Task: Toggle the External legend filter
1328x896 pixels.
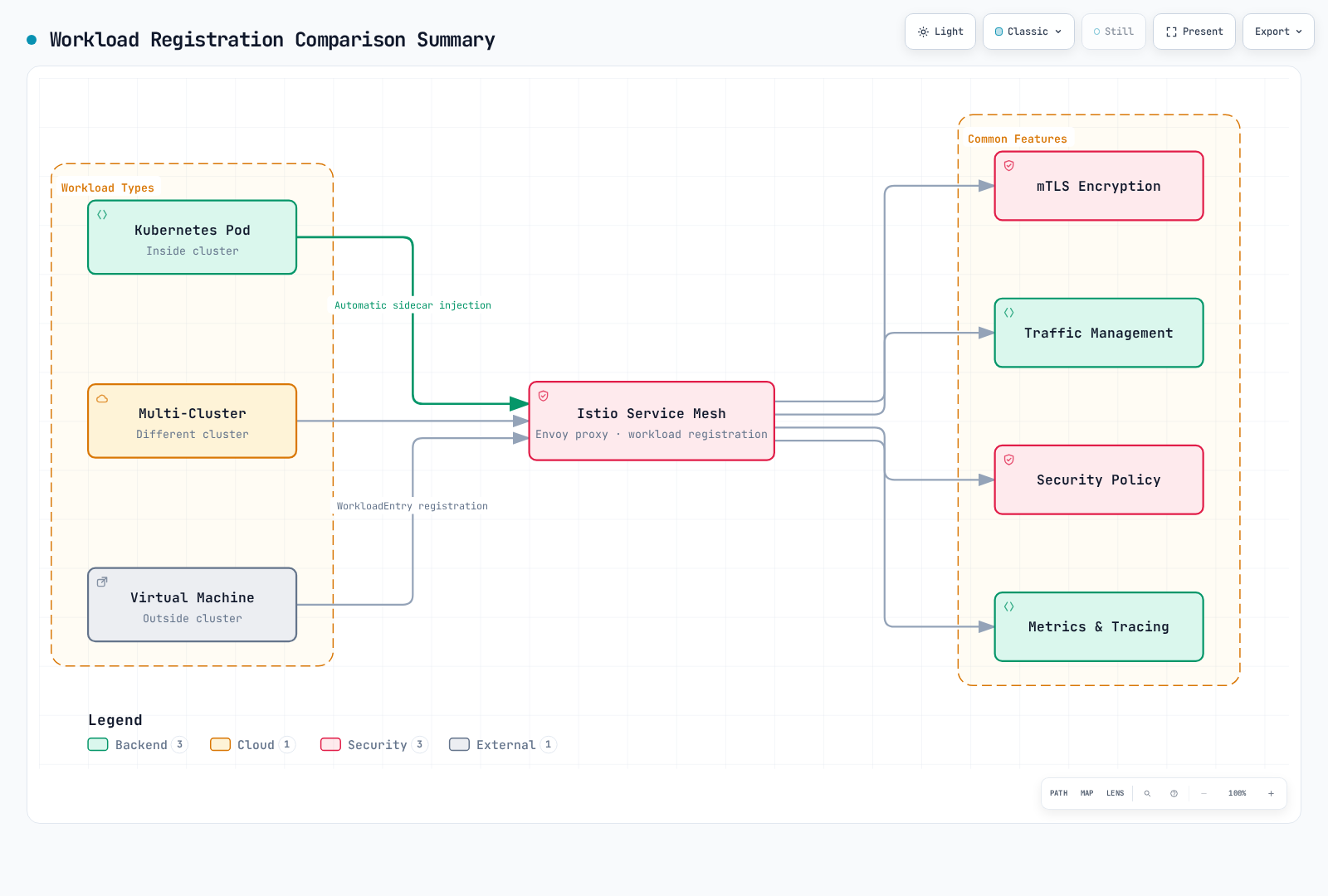Action: point(503,745)
